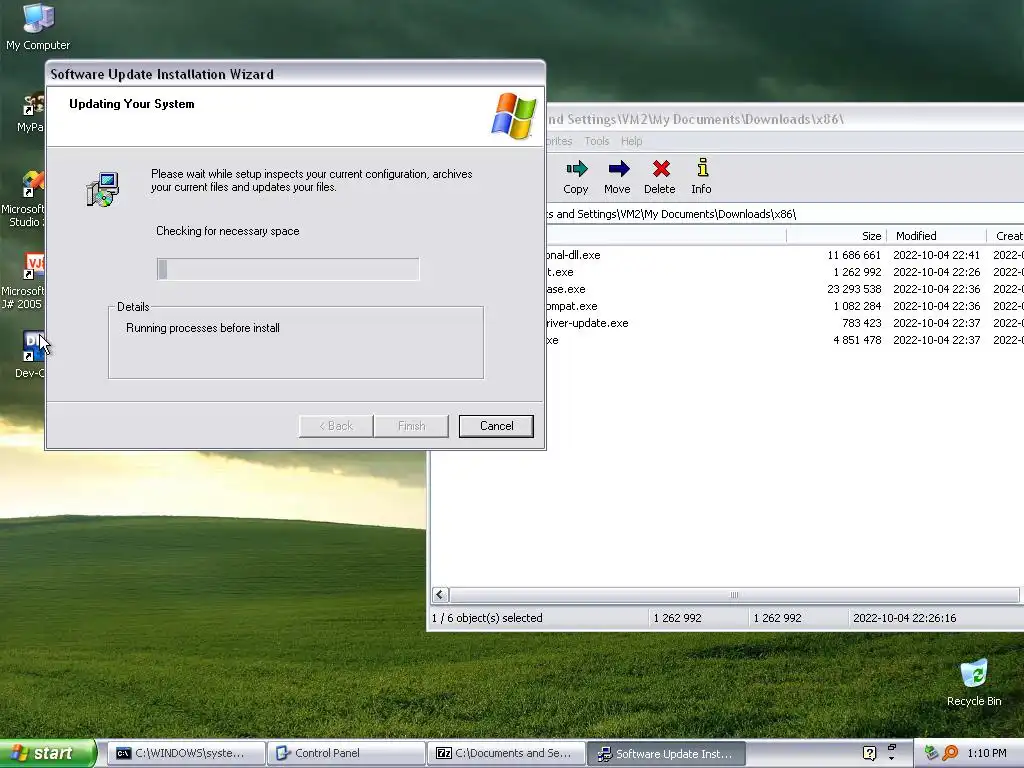1024x768 pixels.
Task: Select the Dev-C++ desktop shortcut
Action: 30,355
